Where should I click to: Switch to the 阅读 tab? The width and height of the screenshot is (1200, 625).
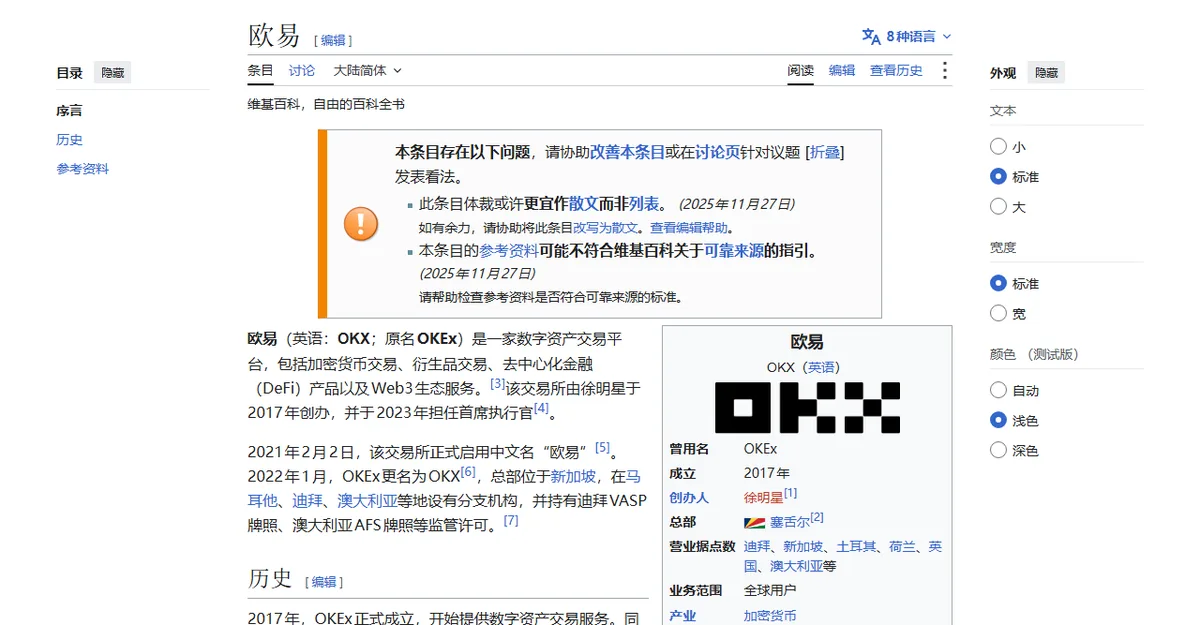(x=800, y=70)
